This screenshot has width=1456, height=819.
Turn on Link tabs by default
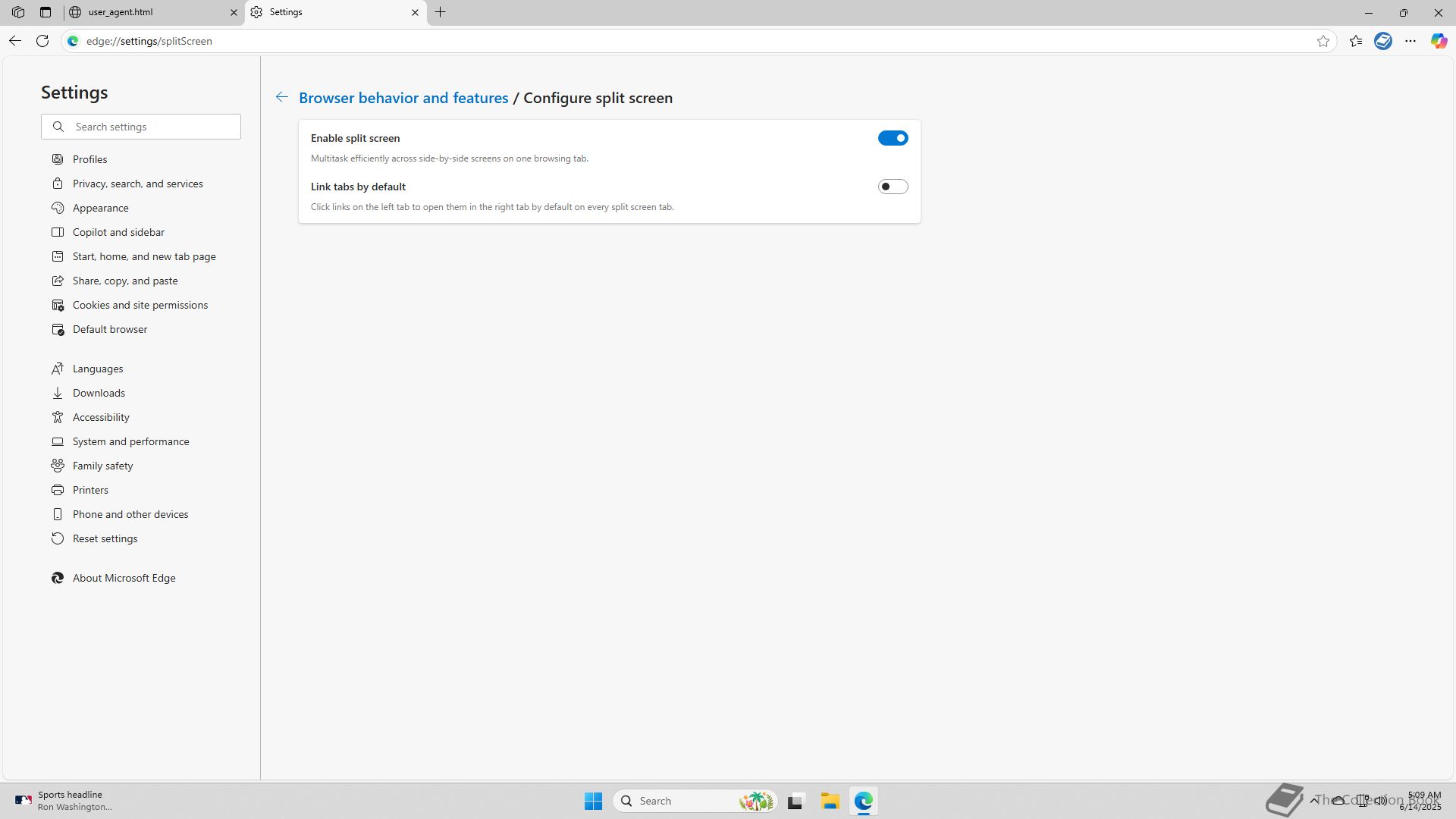[893, 187]
